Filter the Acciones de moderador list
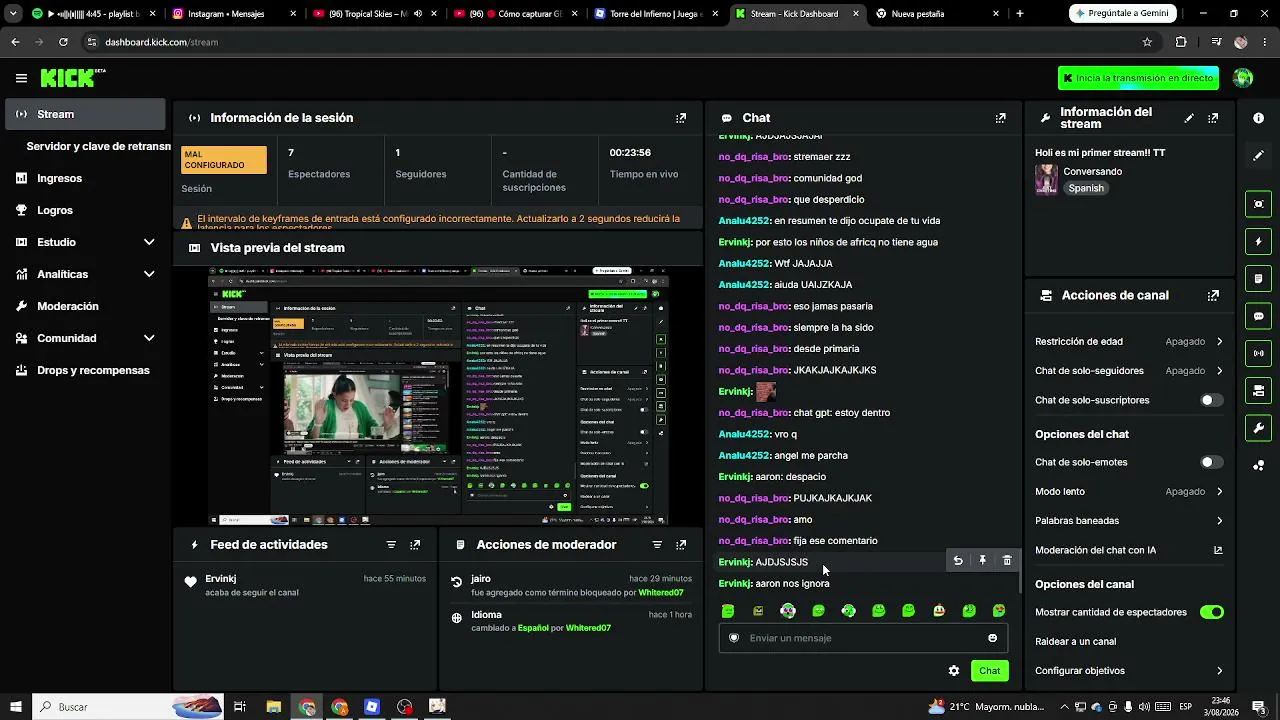Image resolution: width=1280 pixels, height=720 pixels. coord(657,545)
